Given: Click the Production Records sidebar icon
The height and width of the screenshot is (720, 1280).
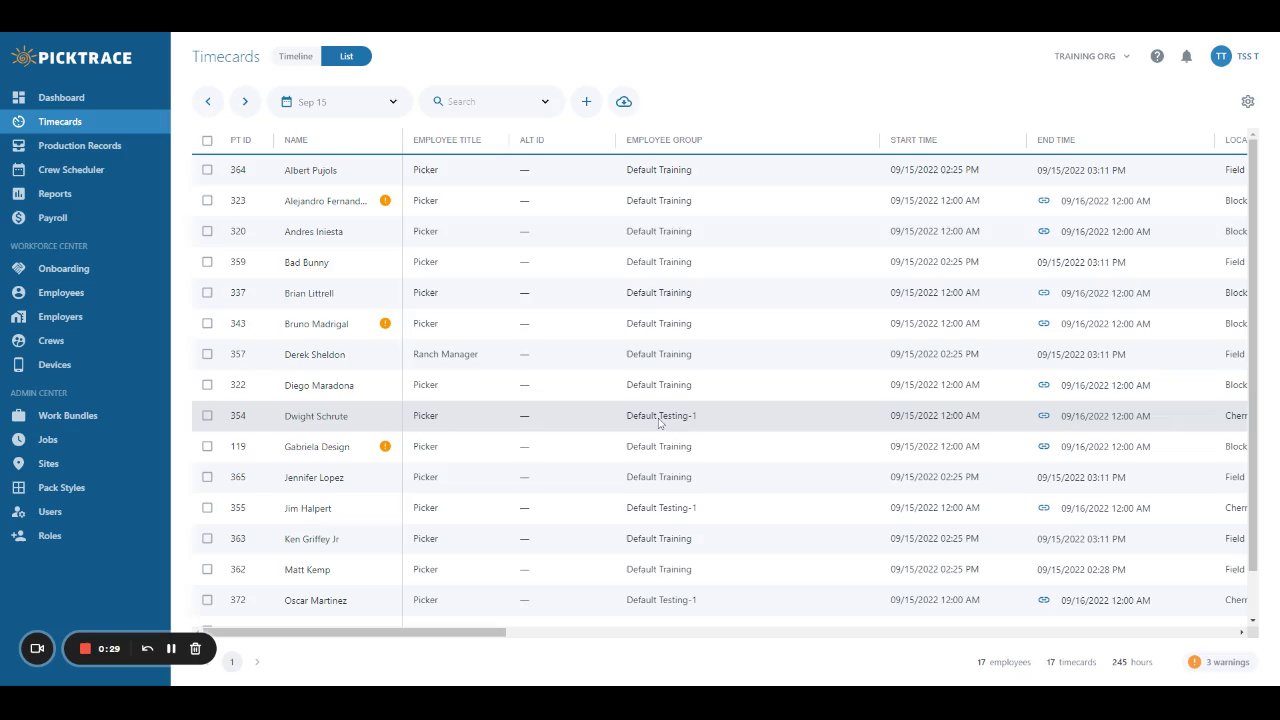Looking at the screenshot, I should click(18, 145).
